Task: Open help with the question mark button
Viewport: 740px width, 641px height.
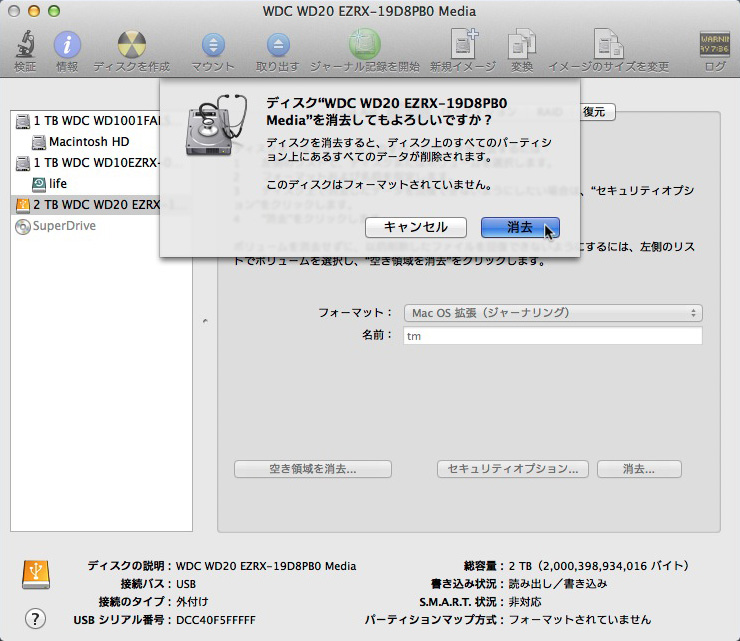Action: (35, 618)
